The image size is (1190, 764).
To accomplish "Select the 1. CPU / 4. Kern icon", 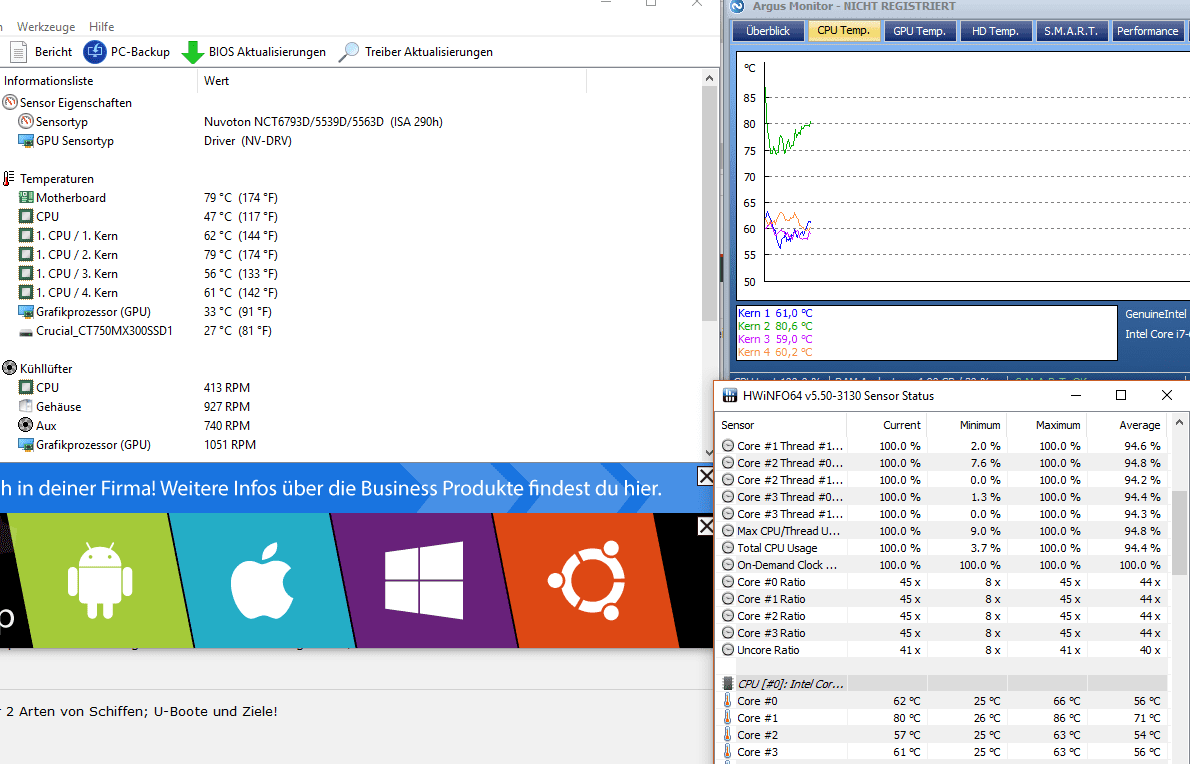I will pos(26,292).
